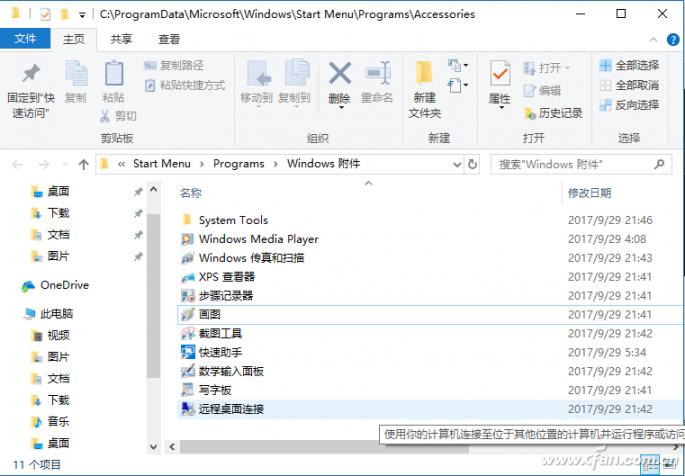This screenshot has width=685, height=476.
Task: Click the Select none icon
Action: coord(605,85)
